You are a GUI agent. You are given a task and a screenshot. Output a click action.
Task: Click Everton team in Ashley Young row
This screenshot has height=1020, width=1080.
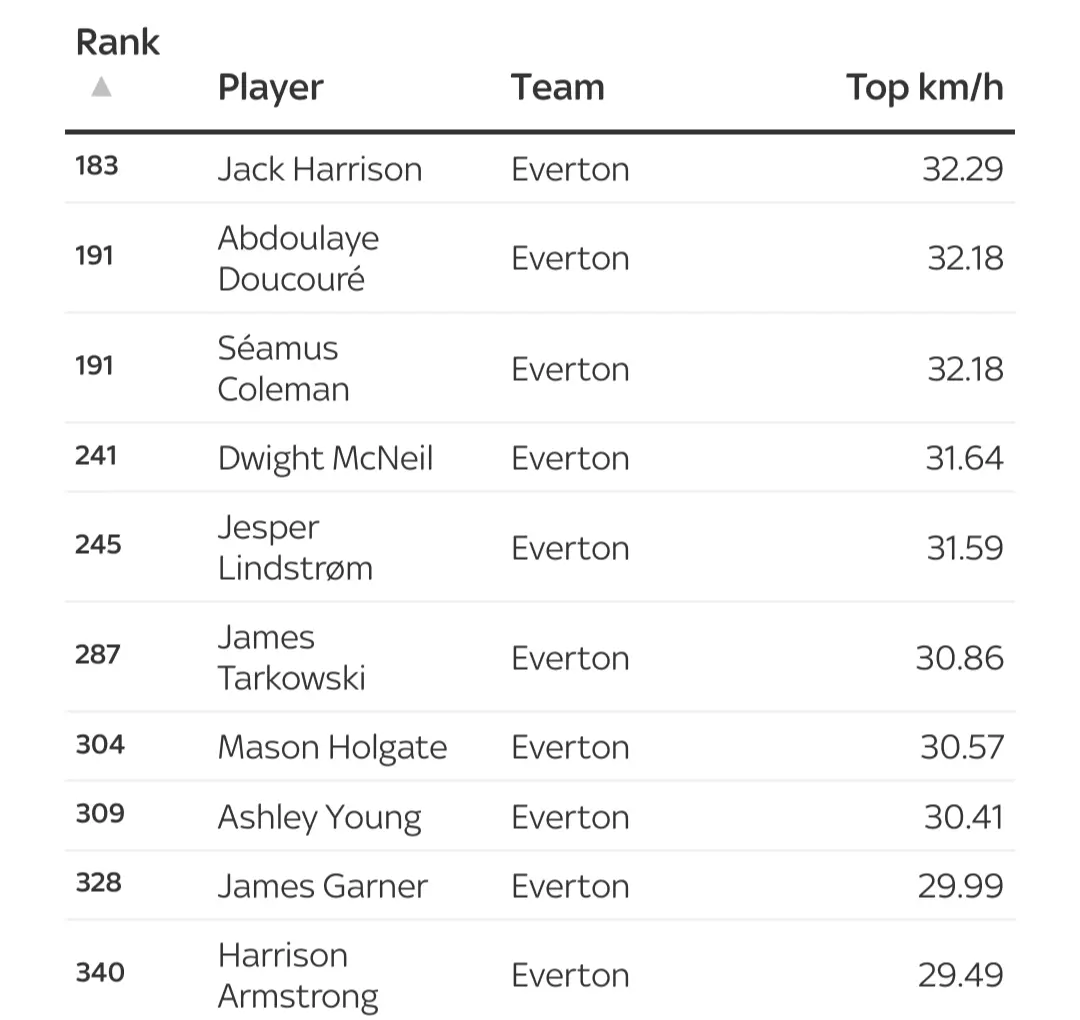(x=570, y=817)
